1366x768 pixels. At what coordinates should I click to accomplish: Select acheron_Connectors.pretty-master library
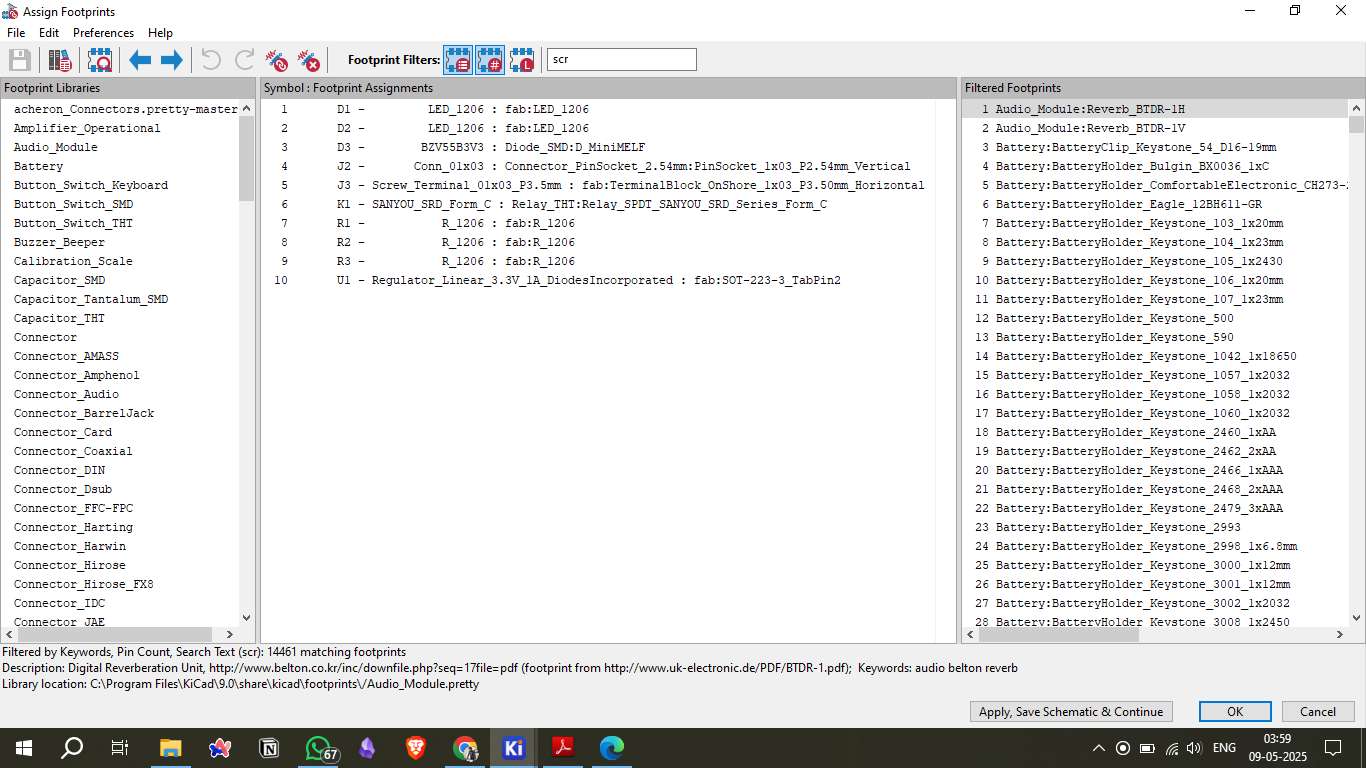pyautogui.click(x=126, y=109)
